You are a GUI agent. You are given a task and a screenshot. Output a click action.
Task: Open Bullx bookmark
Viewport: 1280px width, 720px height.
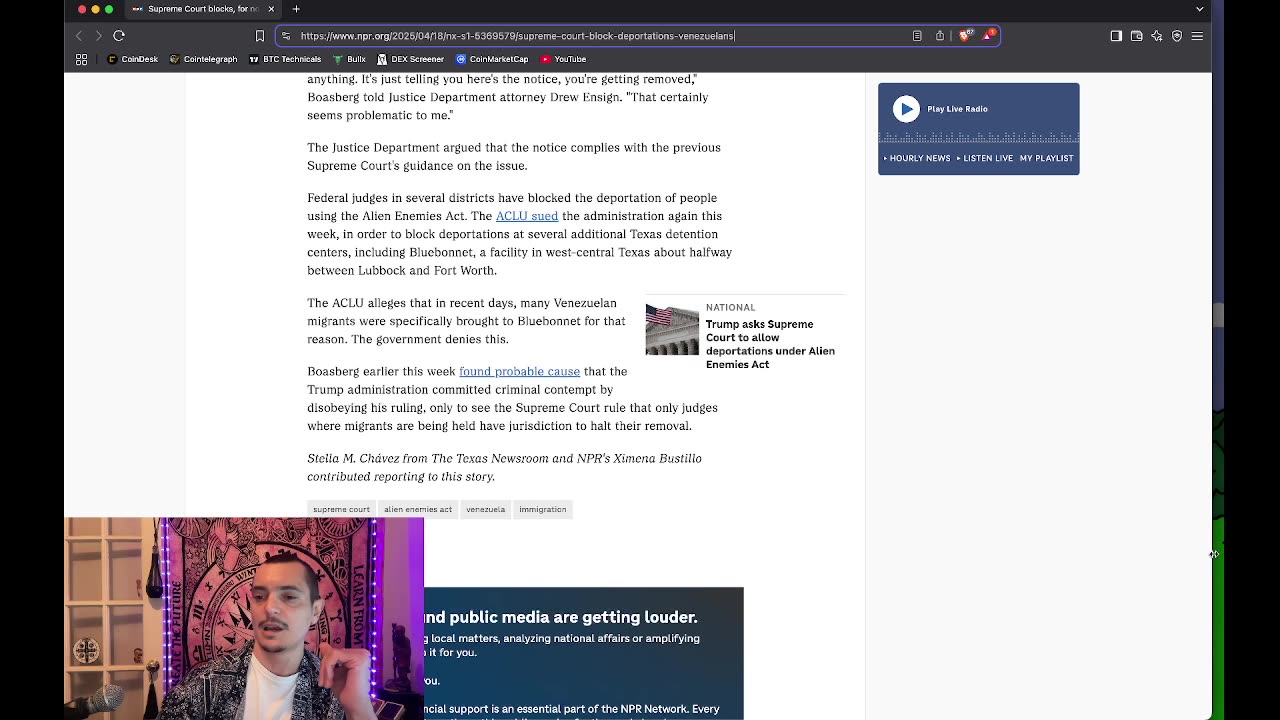(x=350, y=59)
